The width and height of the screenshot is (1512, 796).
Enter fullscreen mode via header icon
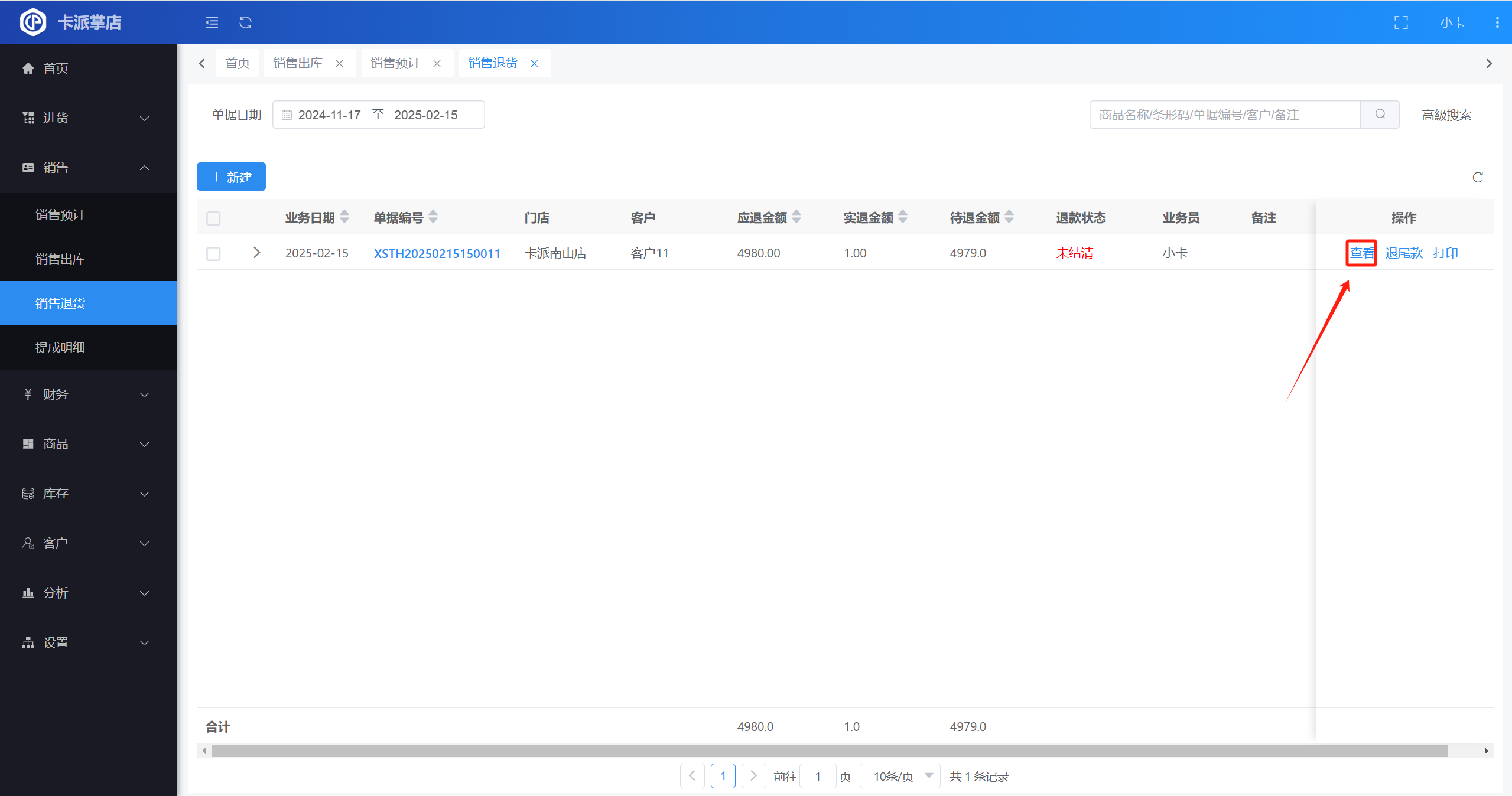[x=1401, y=22]
